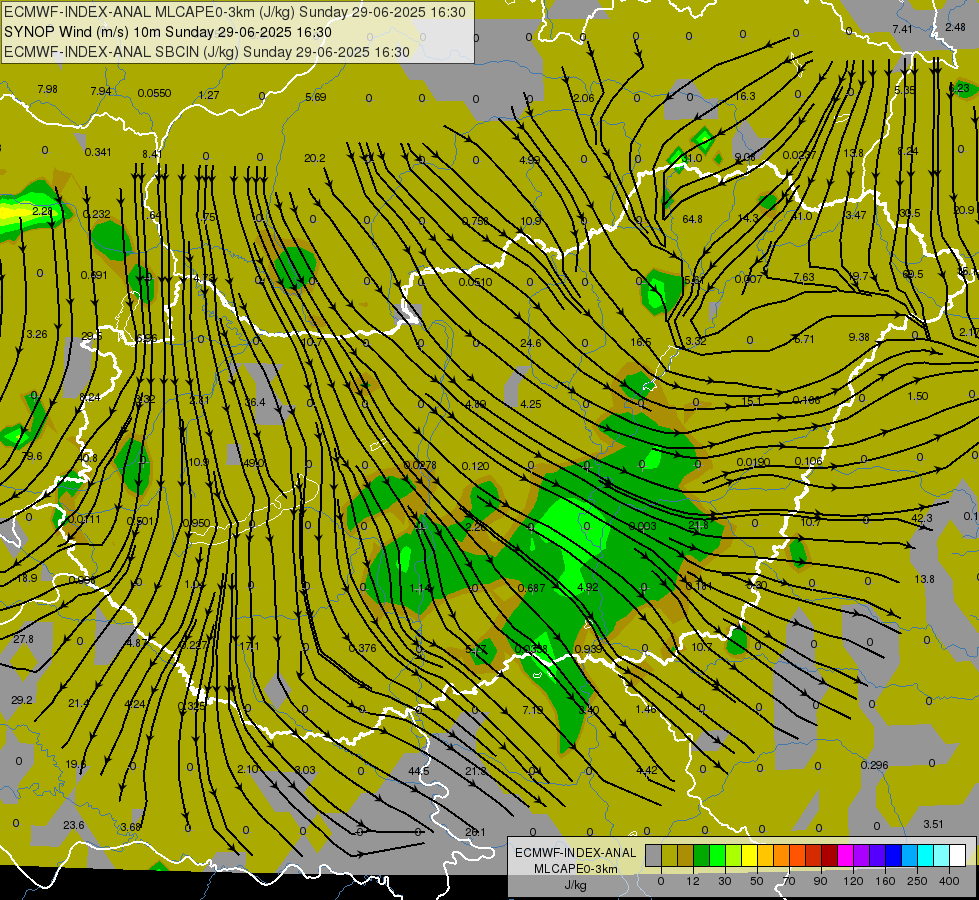Pick the bright green swatch left of the 30 tick

click(717, 855)
